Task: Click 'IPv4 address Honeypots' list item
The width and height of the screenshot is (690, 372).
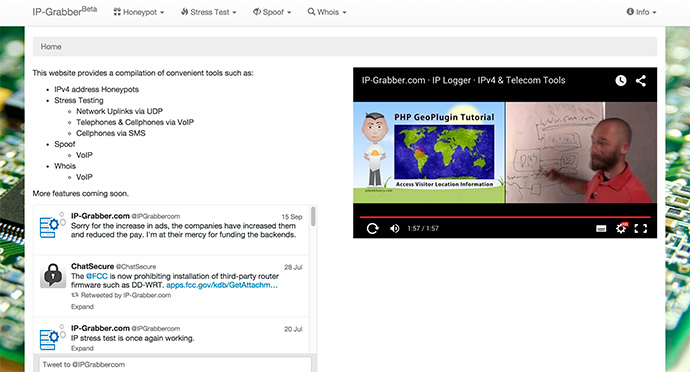Action: pyautogui.click(x=96, y=89)
